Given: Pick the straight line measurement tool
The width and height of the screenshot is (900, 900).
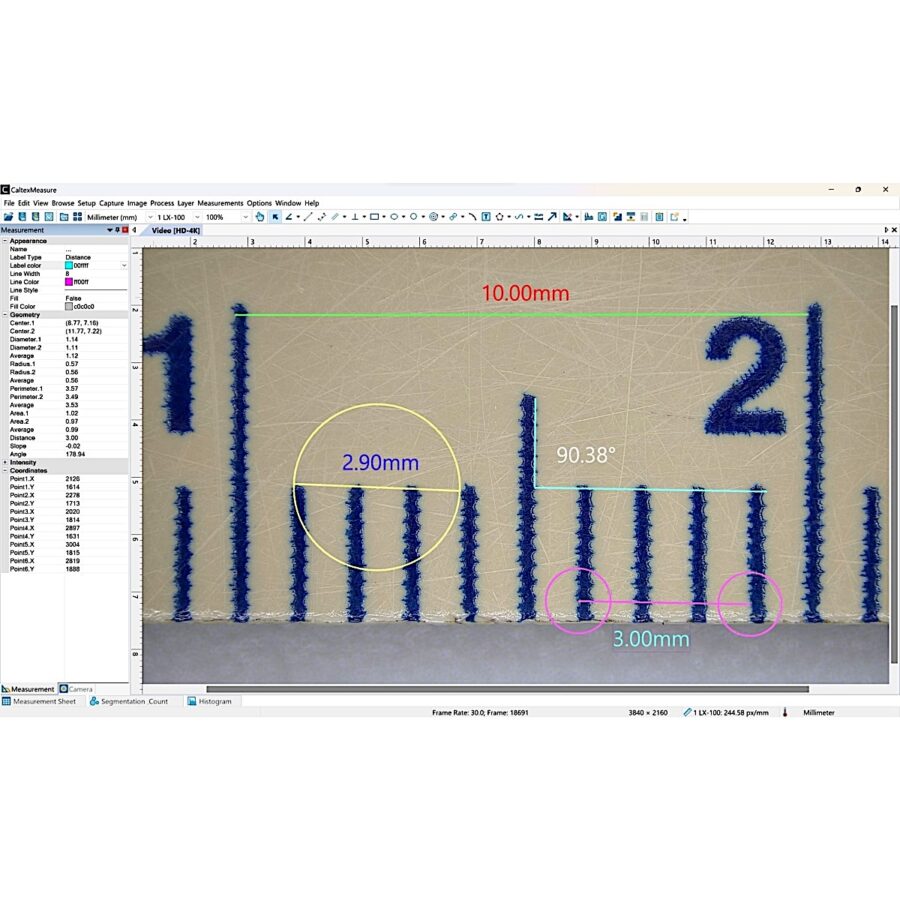Looking at the screenshot, I should click(308, 217).
